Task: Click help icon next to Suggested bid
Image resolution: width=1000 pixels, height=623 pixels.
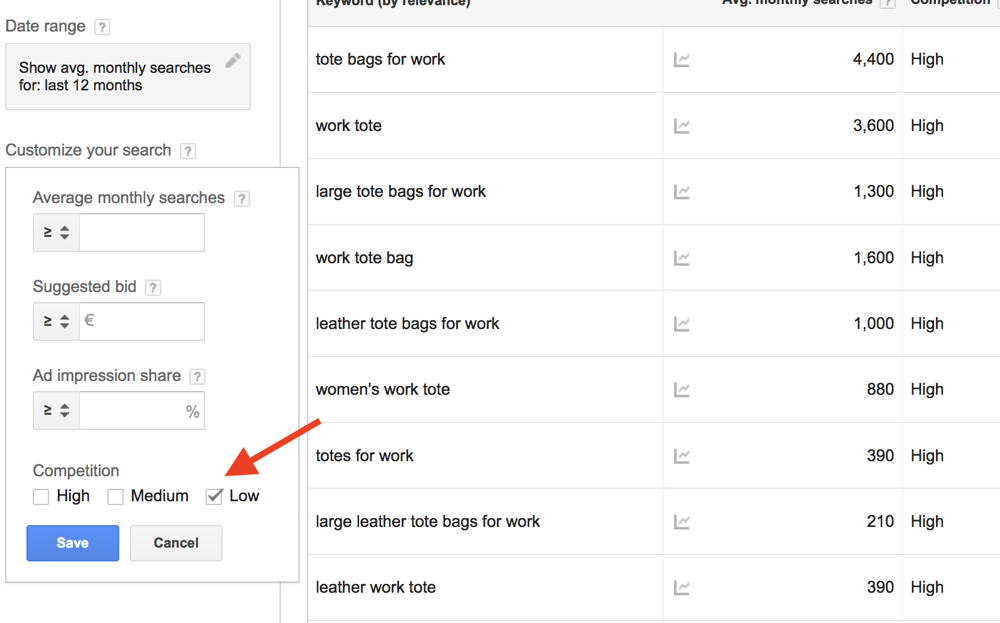Action: pos(153,288)
